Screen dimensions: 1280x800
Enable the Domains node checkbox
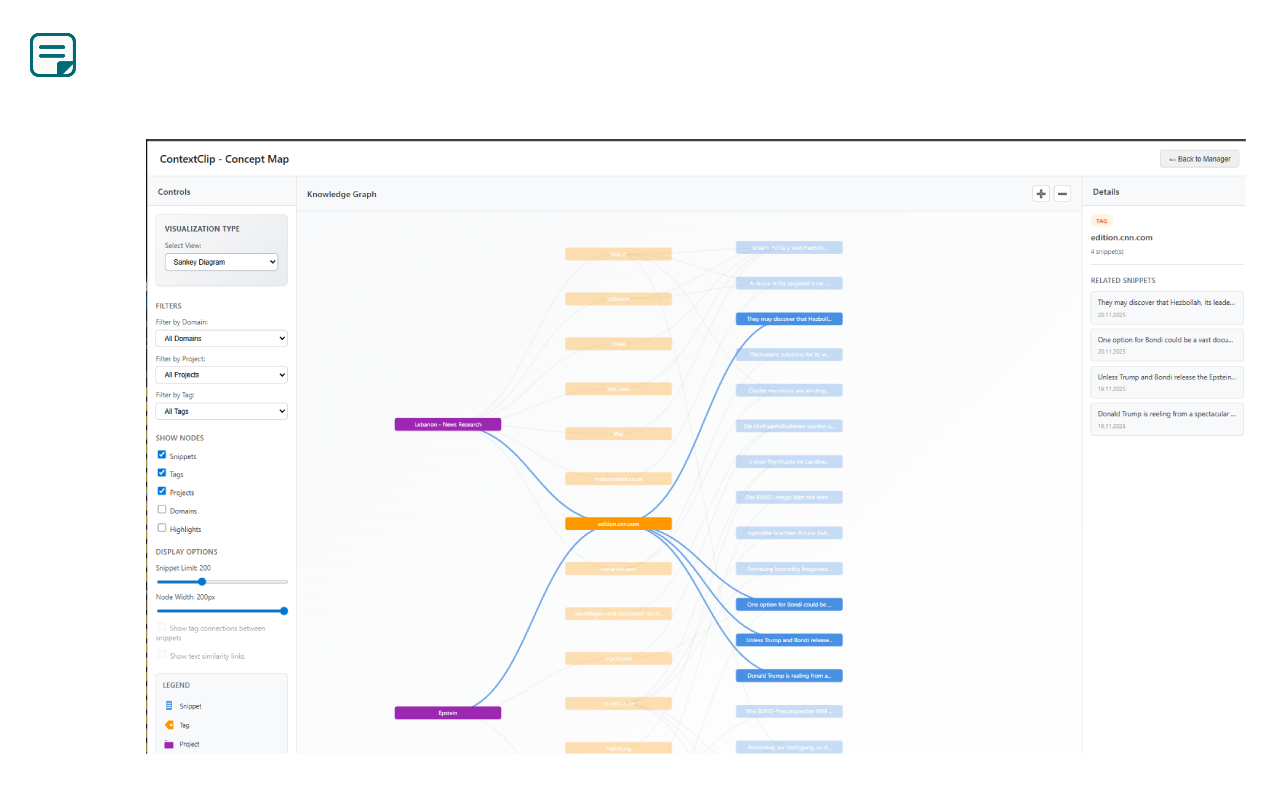tap(162, 509)
